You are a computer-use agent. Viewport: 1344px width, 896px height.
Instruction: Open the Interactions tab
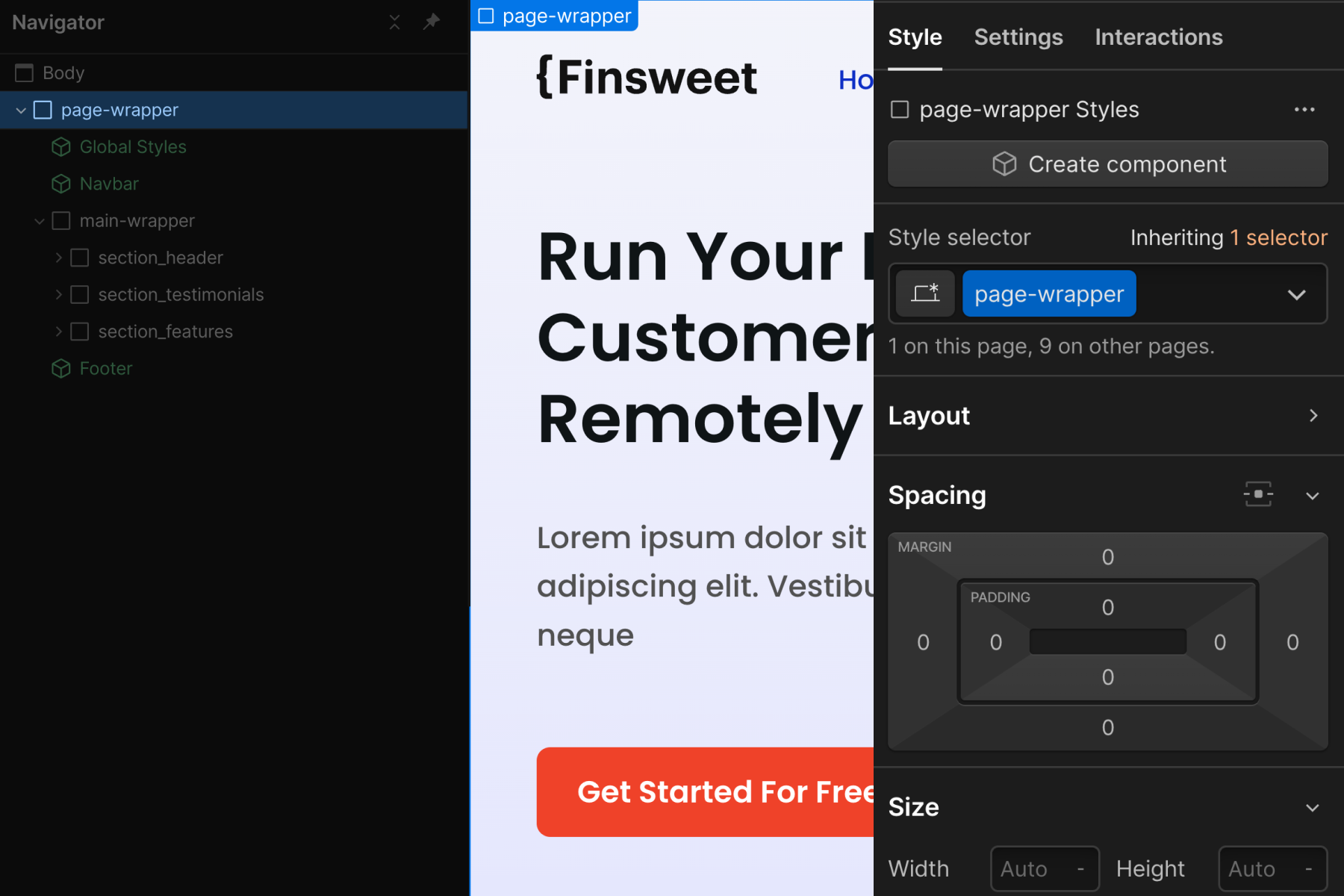pos(1159,37)
